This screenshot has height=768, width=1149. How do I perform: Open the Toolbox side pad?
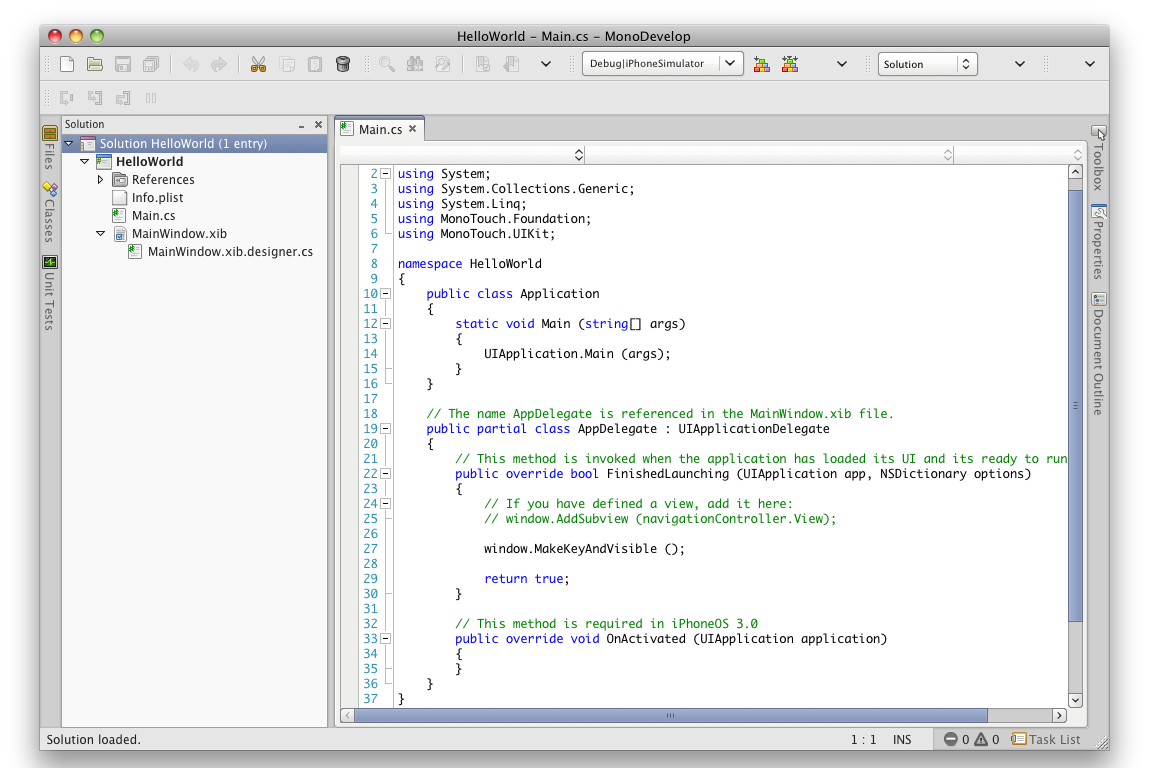1098,158
